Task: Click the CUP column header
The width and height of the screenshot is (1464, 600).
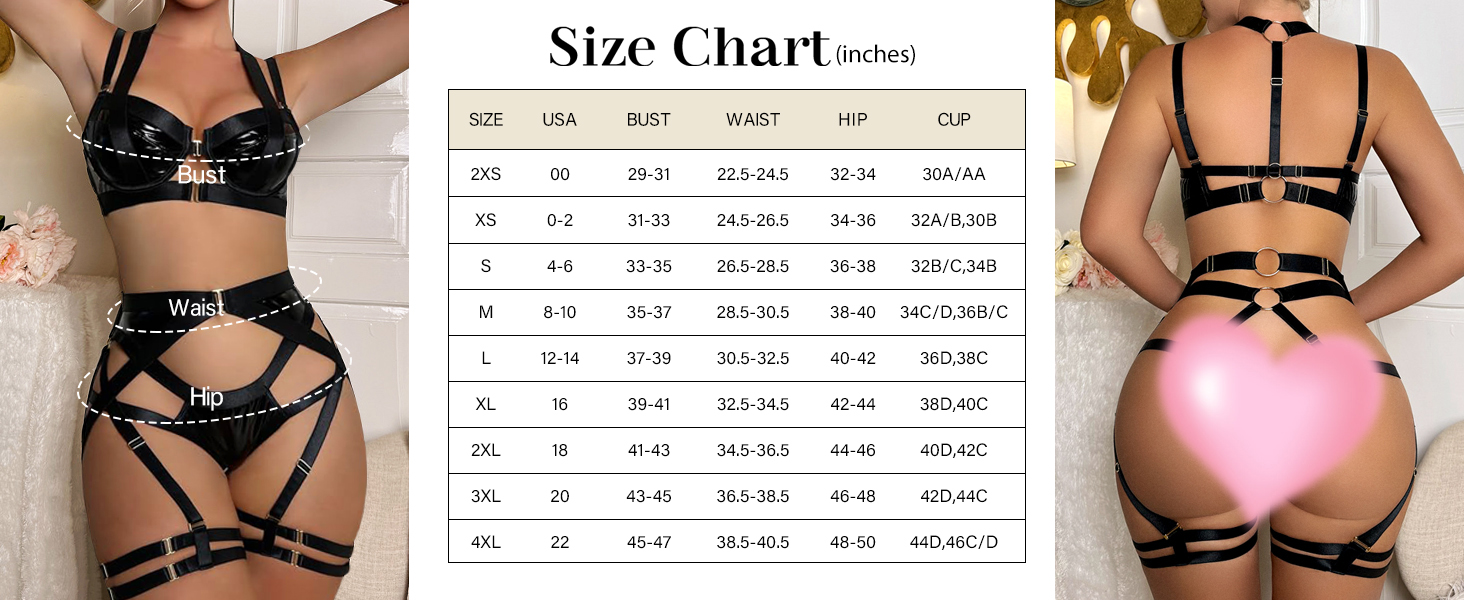Action: tap(953, 120)
